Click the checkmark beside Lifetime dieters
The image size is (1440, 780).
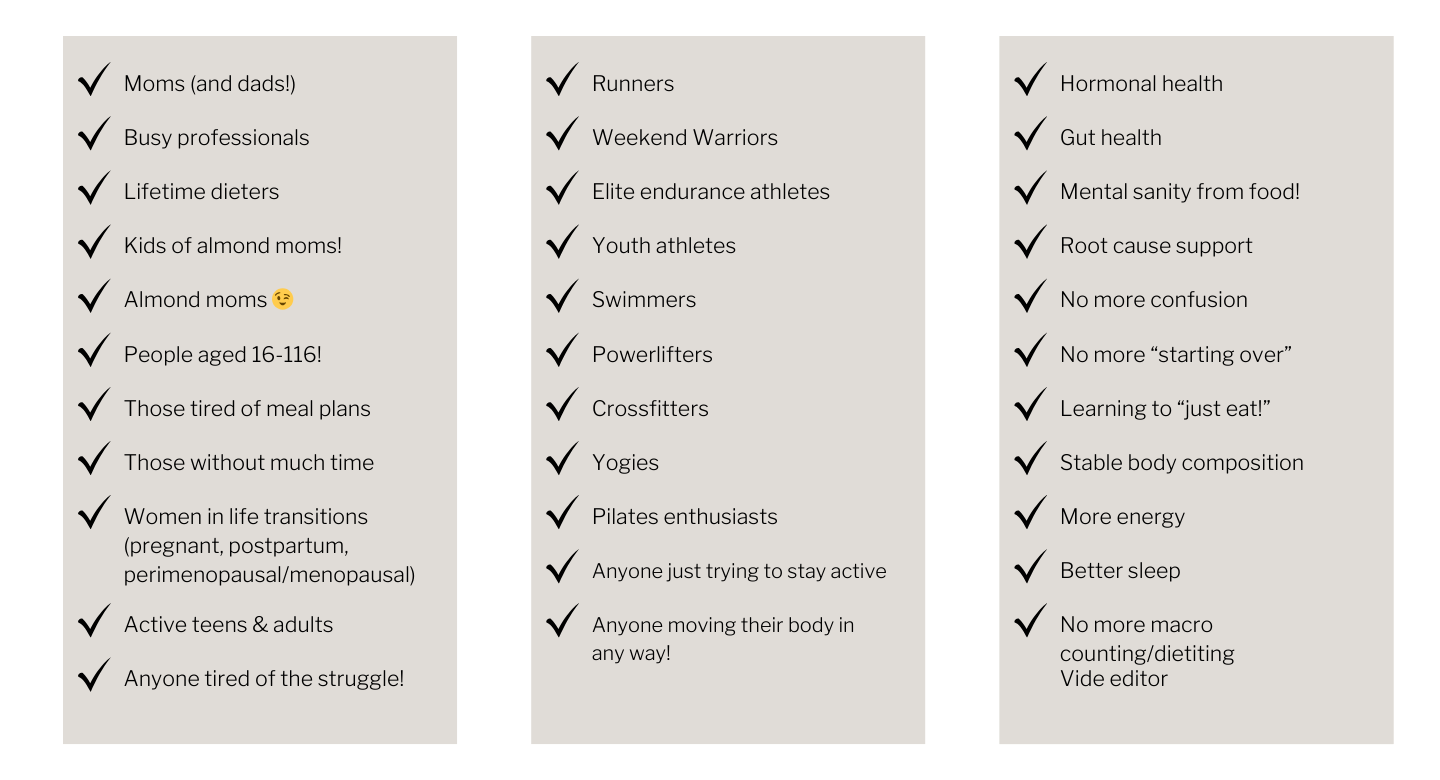pyautogui.click(x=95, y=188)
